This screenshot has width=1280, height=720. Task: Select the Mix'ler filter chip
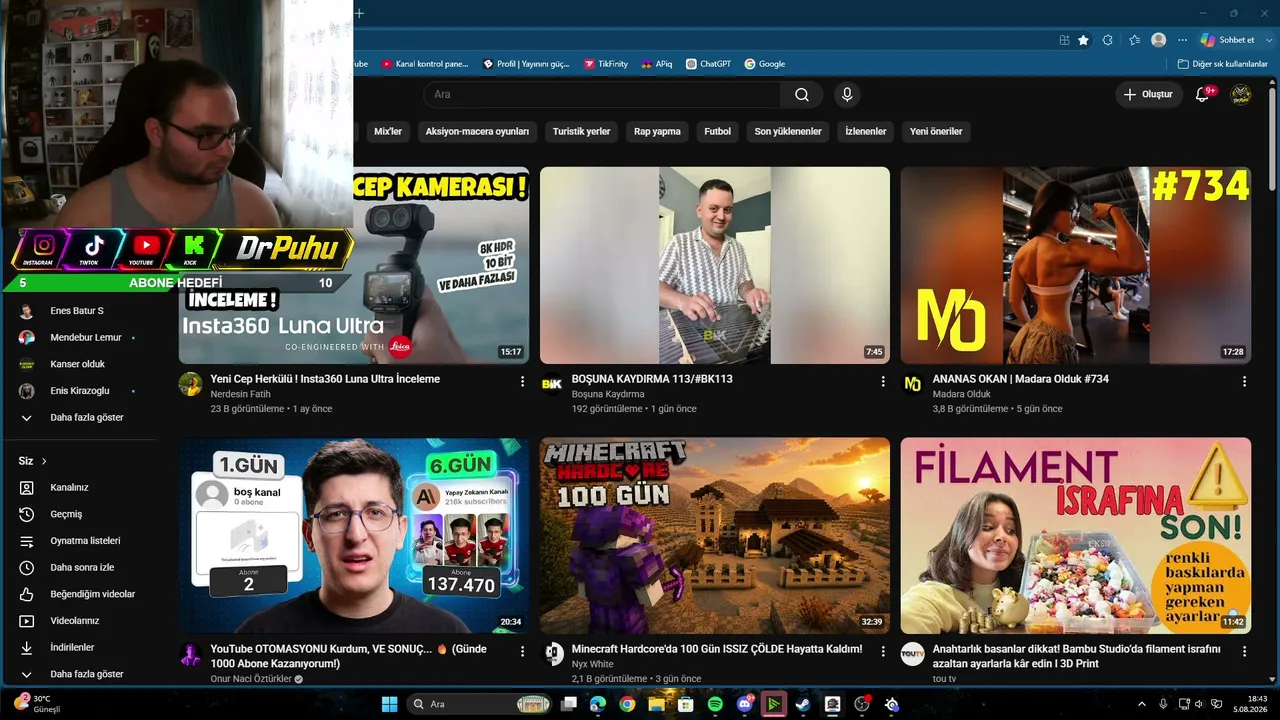tap(388, 131)
